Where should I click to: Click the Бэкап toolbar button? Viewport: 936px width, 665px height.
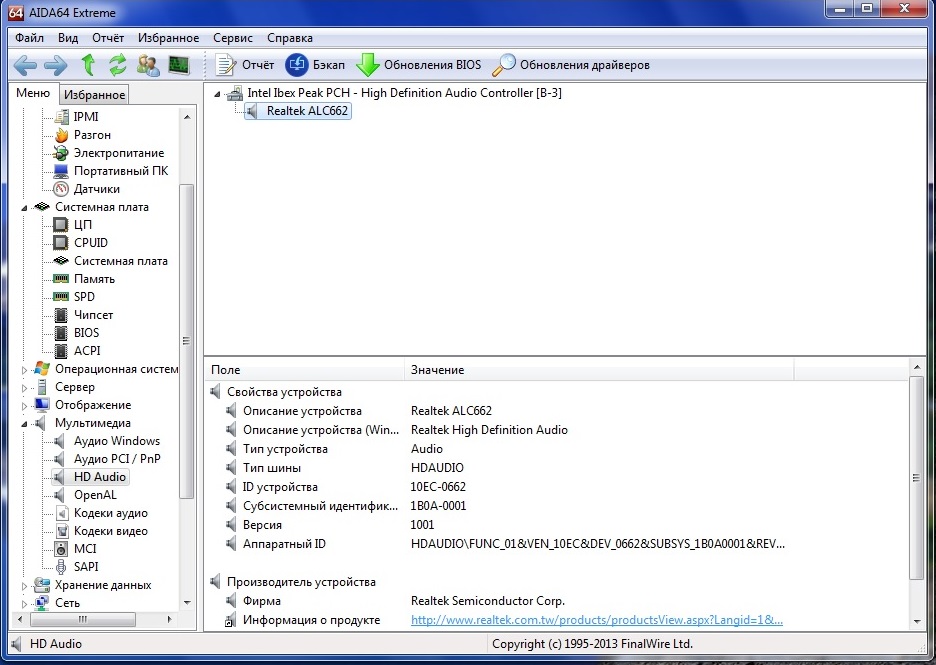pyautogui.click(x=316, y=65)
